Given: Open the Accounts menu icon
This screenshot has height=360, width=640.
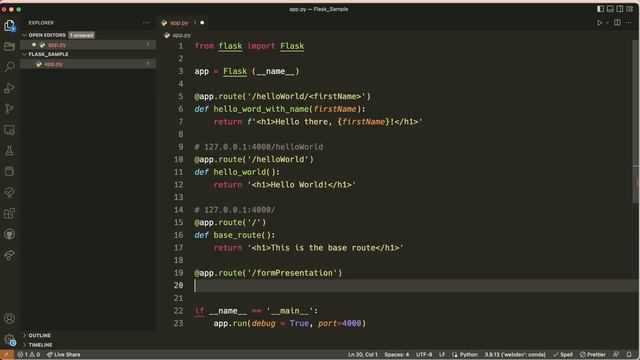Looking at the screenshot, I should (9, 318).
